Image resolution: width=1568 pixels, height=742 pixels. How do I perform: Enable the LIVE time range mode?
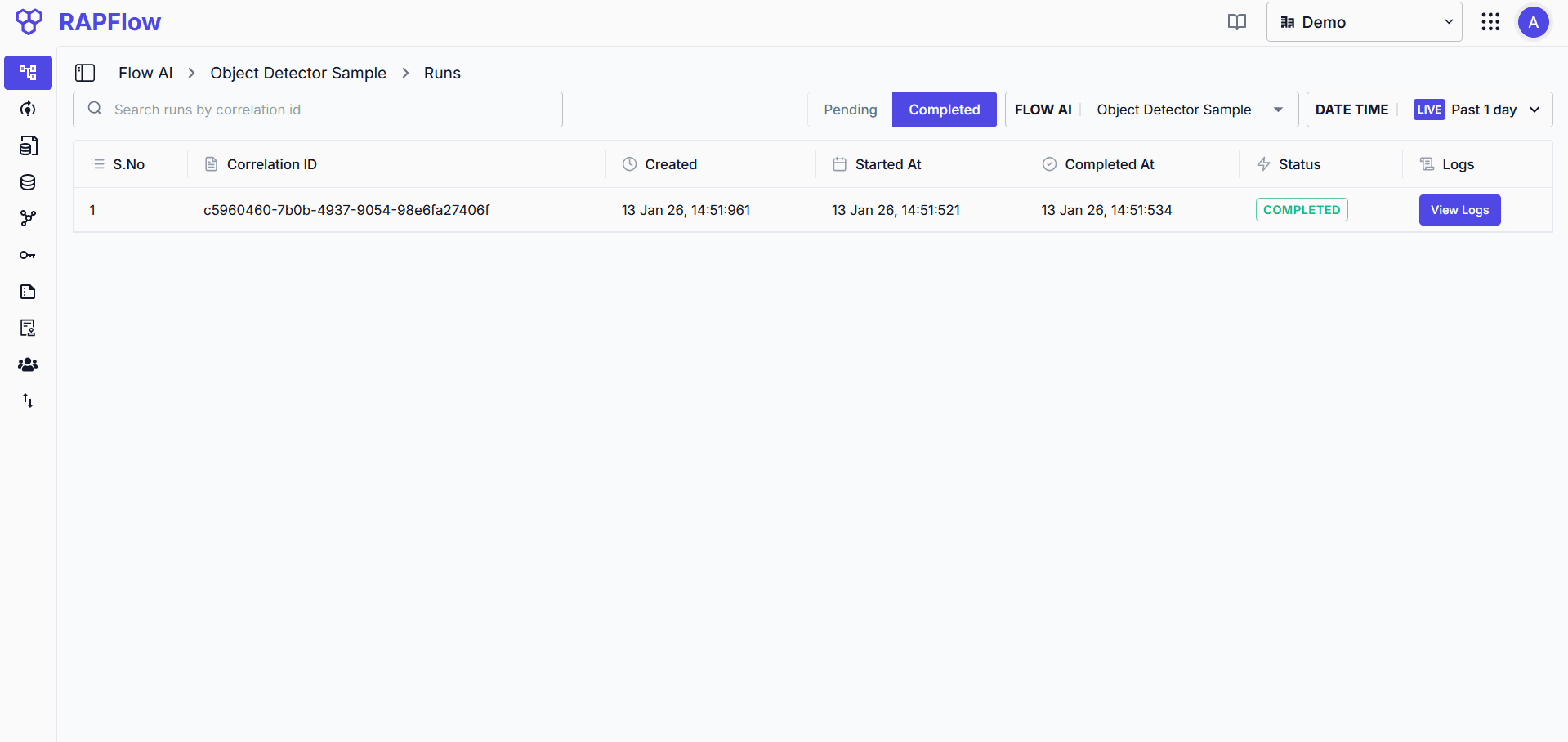pyautogui.click(x=1429, y=109)
